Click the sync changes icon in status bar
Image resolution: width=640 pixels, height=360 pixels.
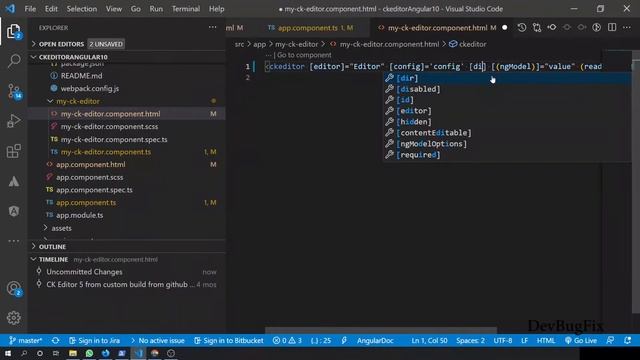click(56, 340)
